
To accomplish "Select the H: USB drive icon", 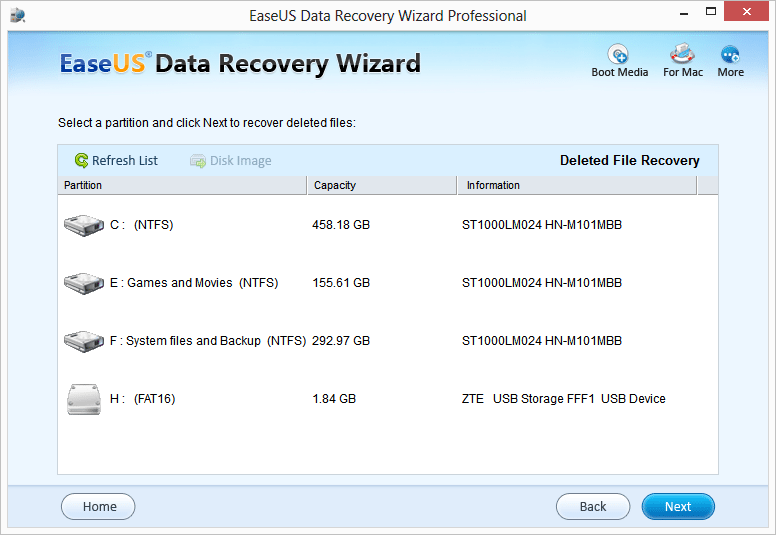I will [84, 399].
